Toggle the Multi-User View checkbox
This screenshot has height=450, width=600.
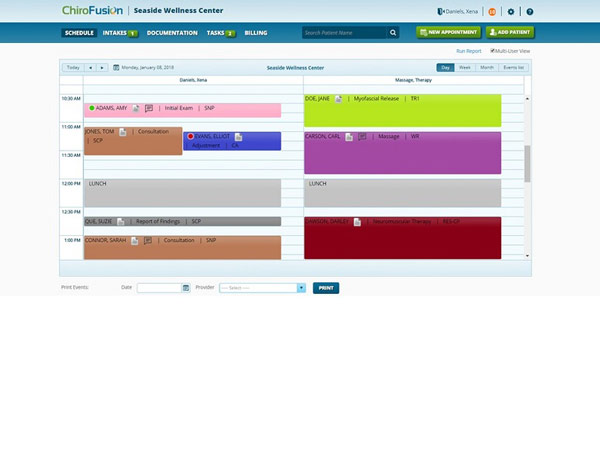coord(492,51)
